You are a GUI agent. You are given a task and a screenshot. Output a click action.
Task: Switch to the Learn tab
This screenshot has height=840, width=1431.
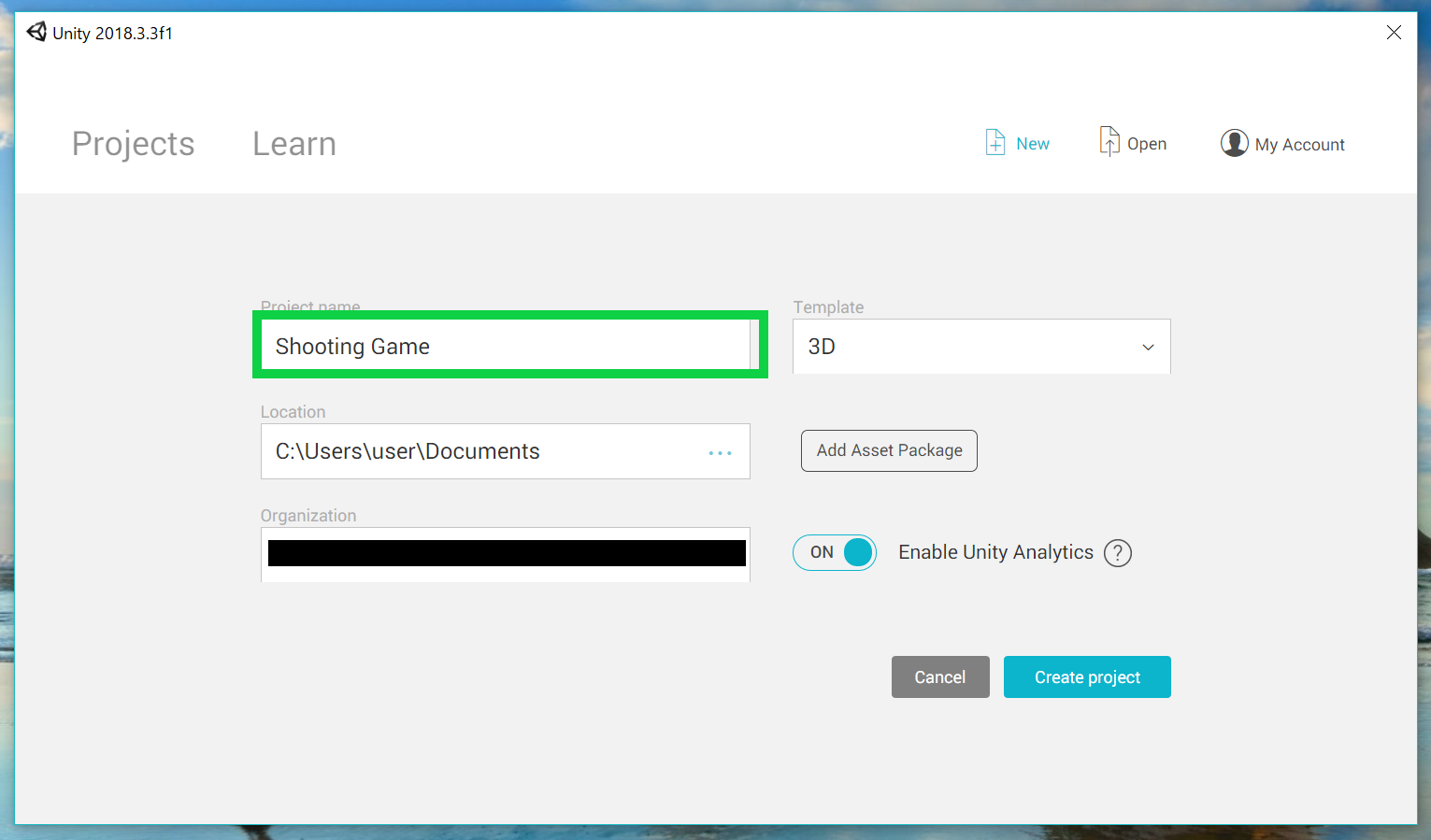(x=294, y=144)
